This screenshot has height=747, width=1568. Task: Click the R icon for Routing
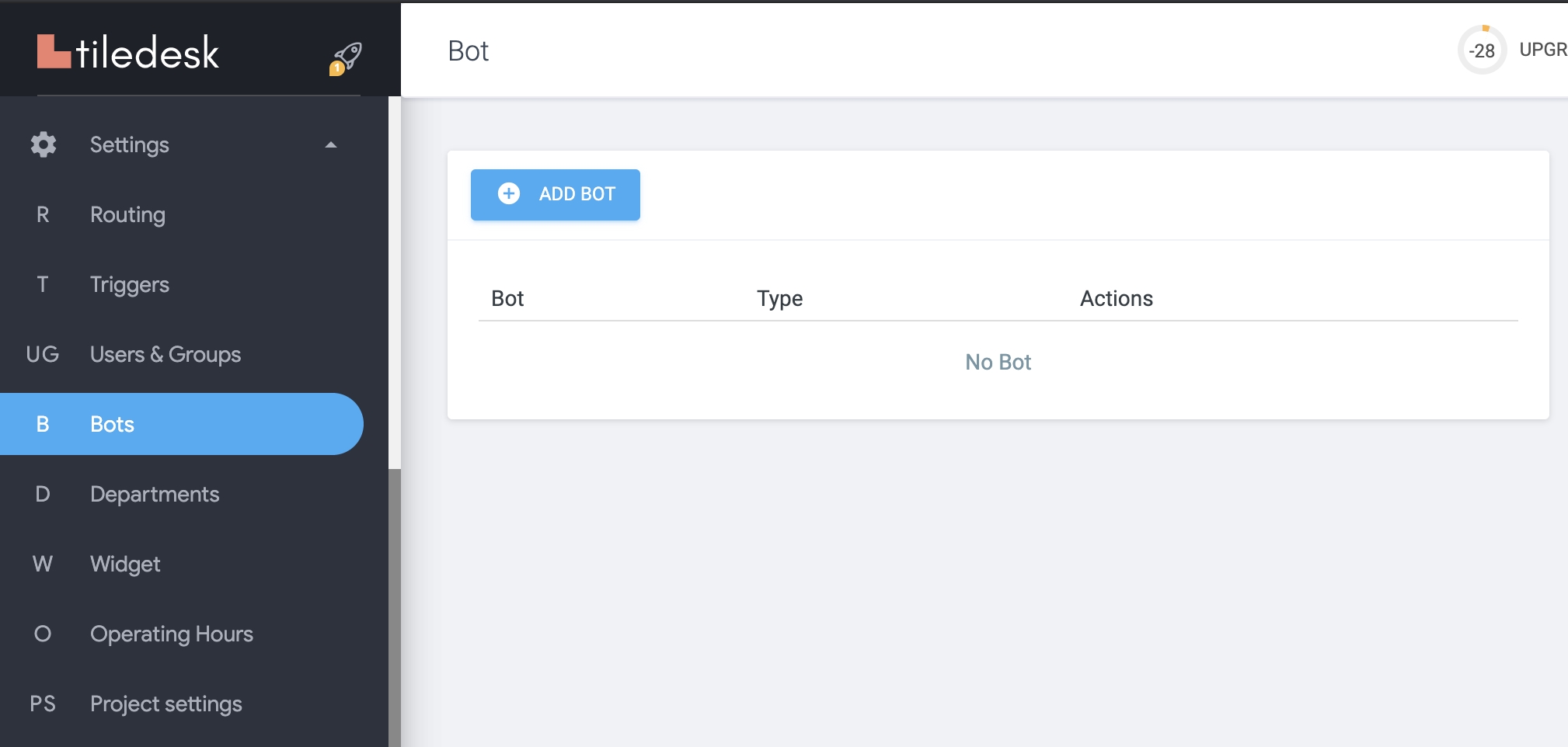tap(43, 215)
